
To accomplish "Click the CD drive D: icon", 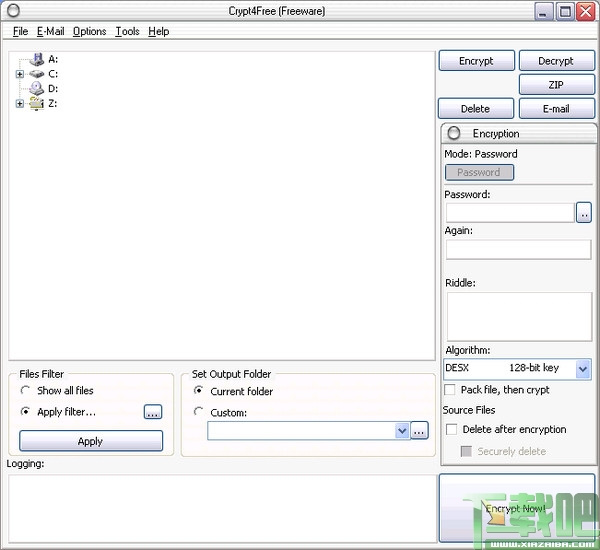I will [x=37, y=88].
